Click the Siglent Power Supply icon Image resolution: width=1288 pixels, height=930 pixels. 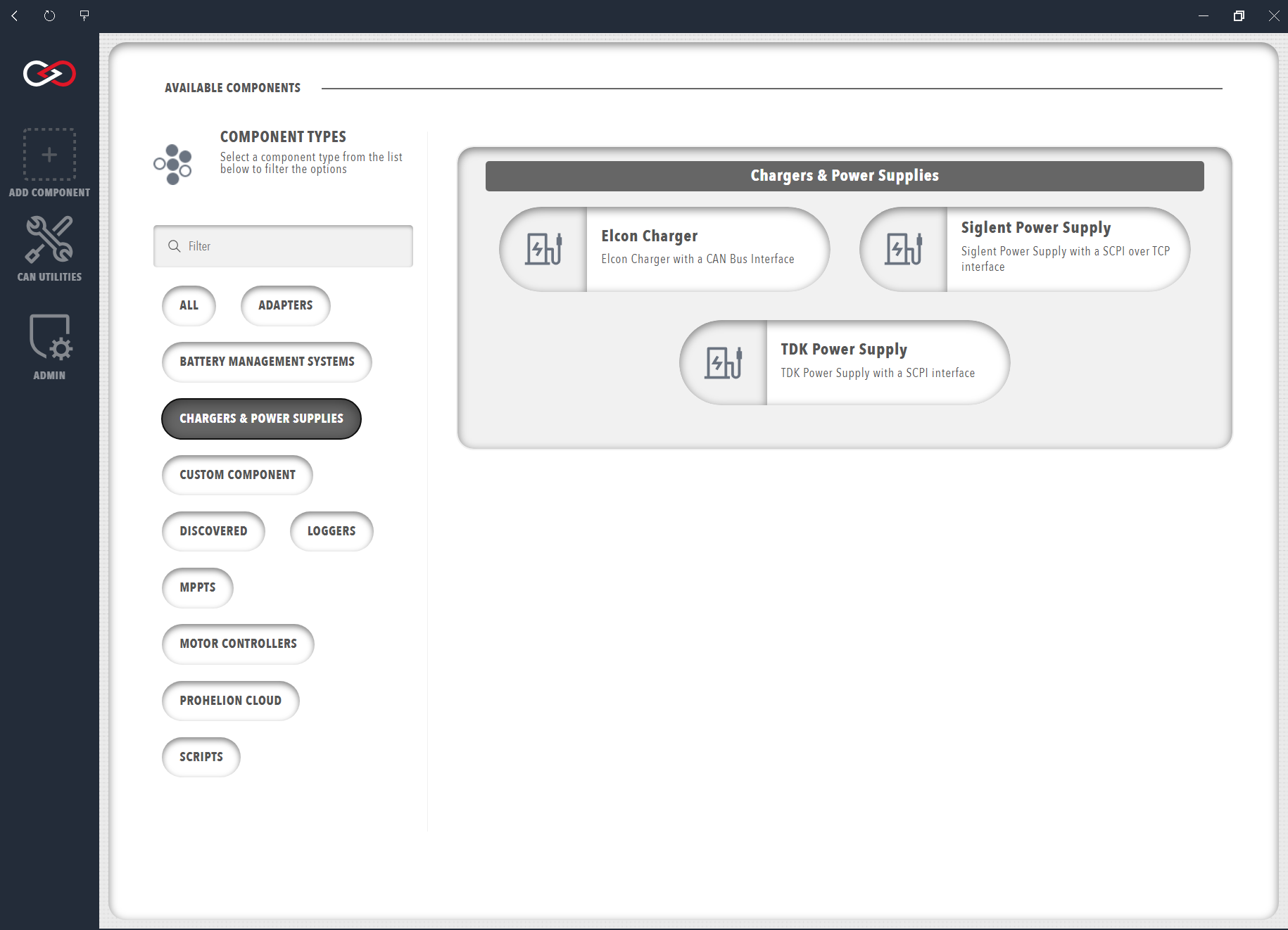tap(904, 249)
